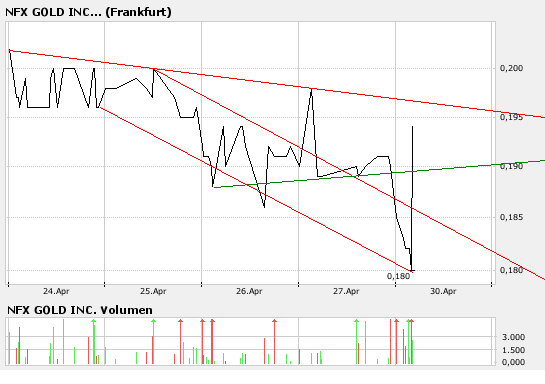
Task: Click the 0,200 price axis label
Action: [x=511, y=68]
